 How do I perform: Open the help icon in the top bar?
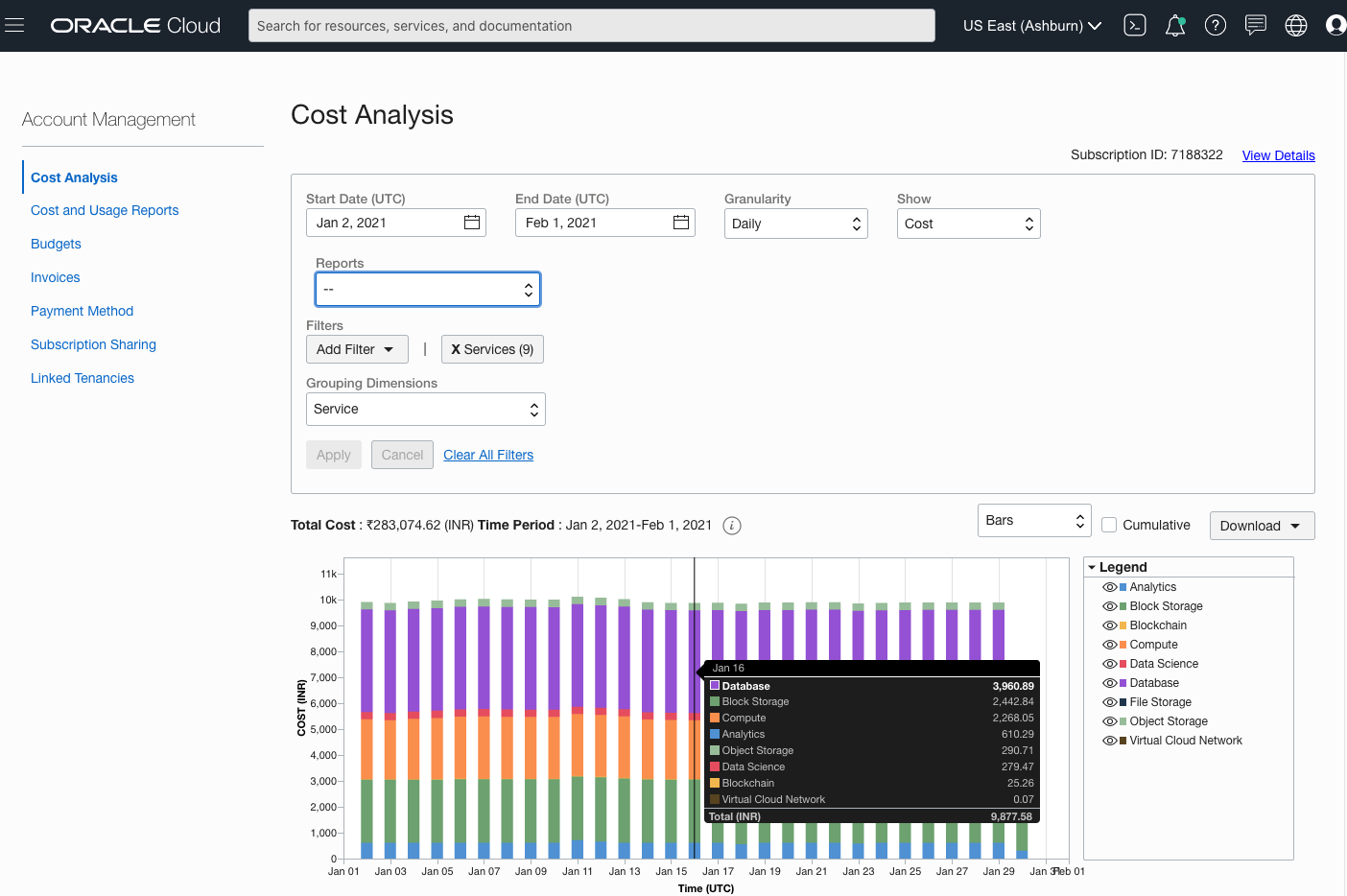1215,25
